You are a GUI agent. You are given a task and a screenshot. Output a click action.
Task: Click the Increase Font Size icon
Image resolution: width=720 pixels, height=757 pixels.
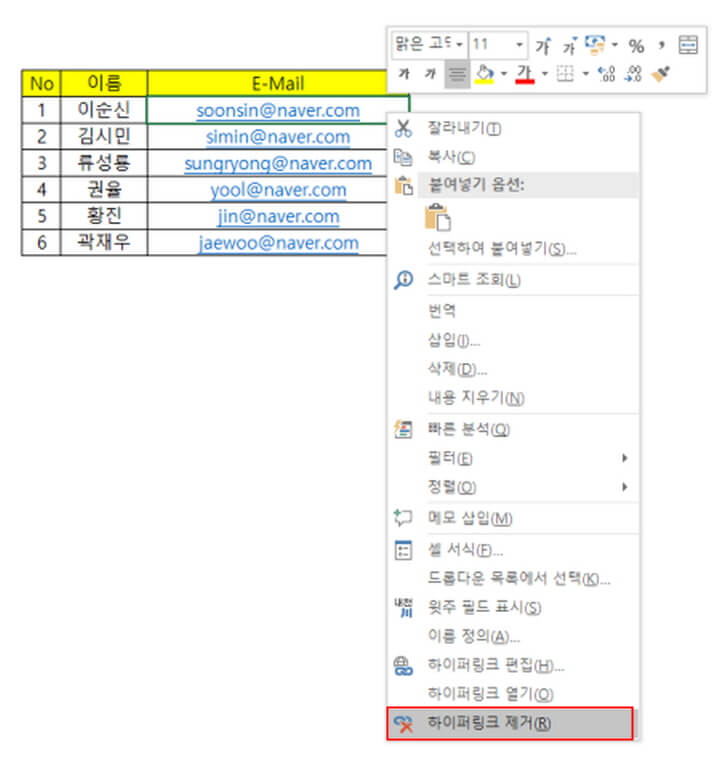click(543, 45)
